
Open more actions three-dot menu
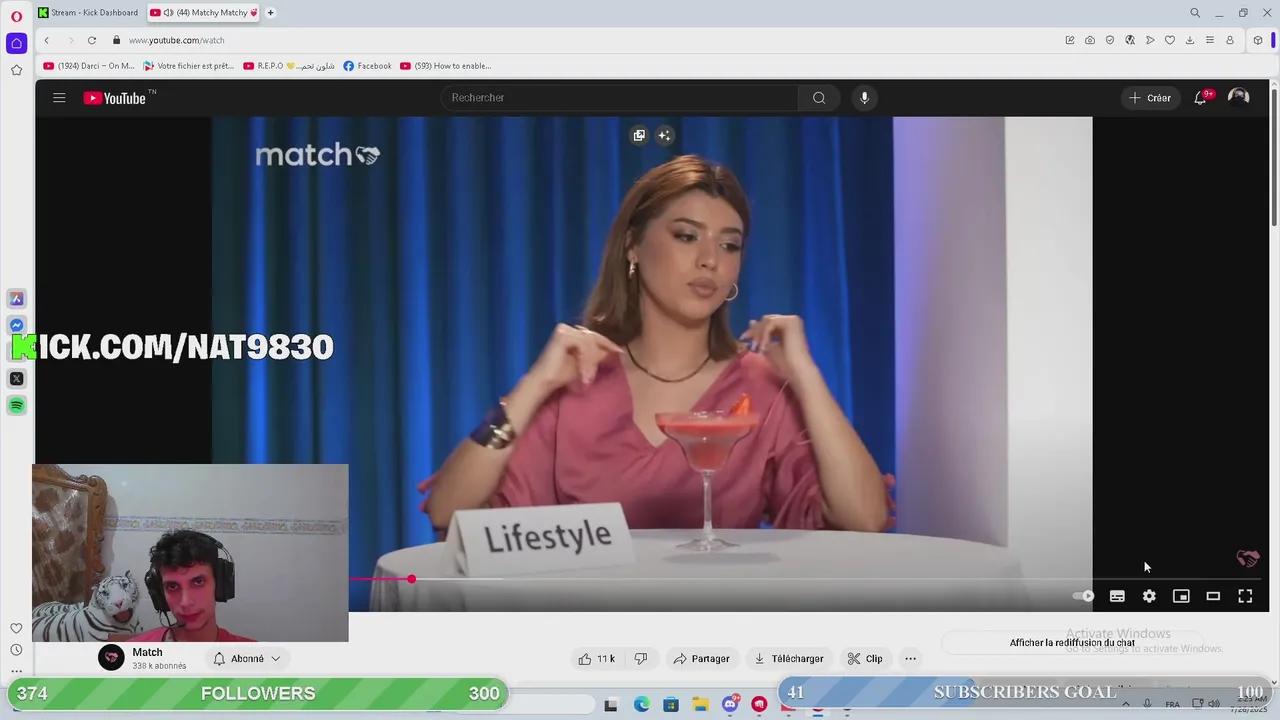pyautogui.click(x=910, y=659)
